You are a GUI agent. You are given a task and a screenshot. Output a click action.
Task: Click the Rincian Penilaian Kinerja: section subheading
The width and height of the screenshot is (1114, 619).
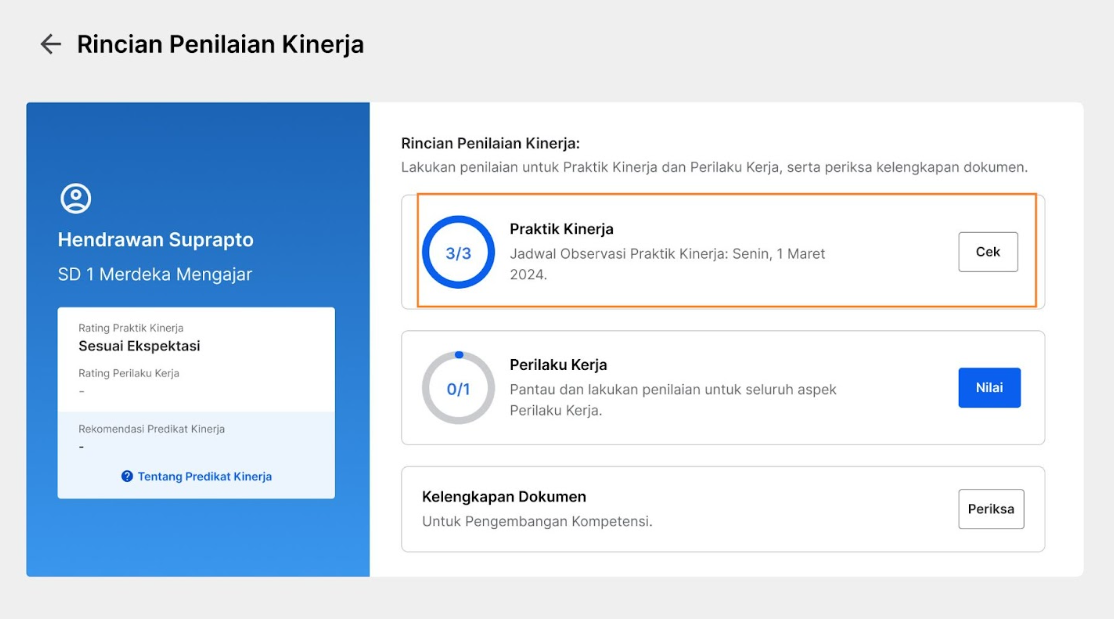click(490, 143)
